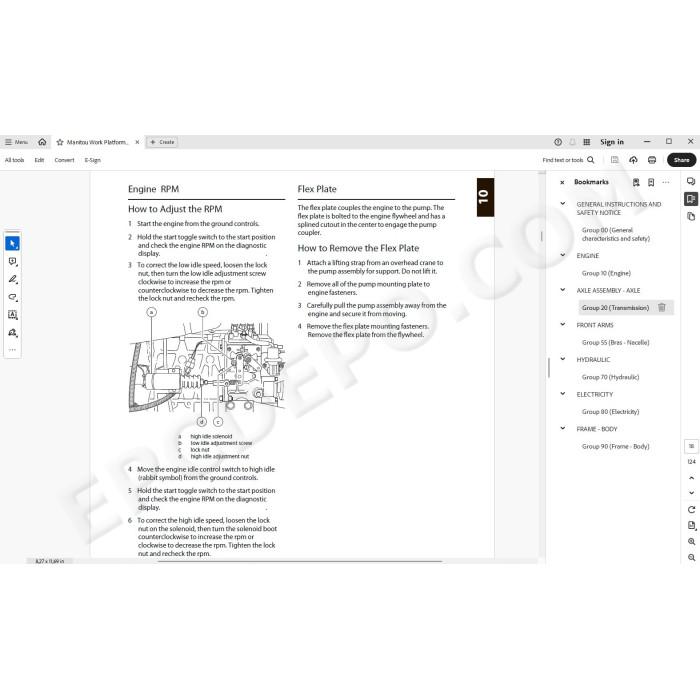Click the Bookmarks panel resize handle

pyautogui.click(x=549, y=368)
